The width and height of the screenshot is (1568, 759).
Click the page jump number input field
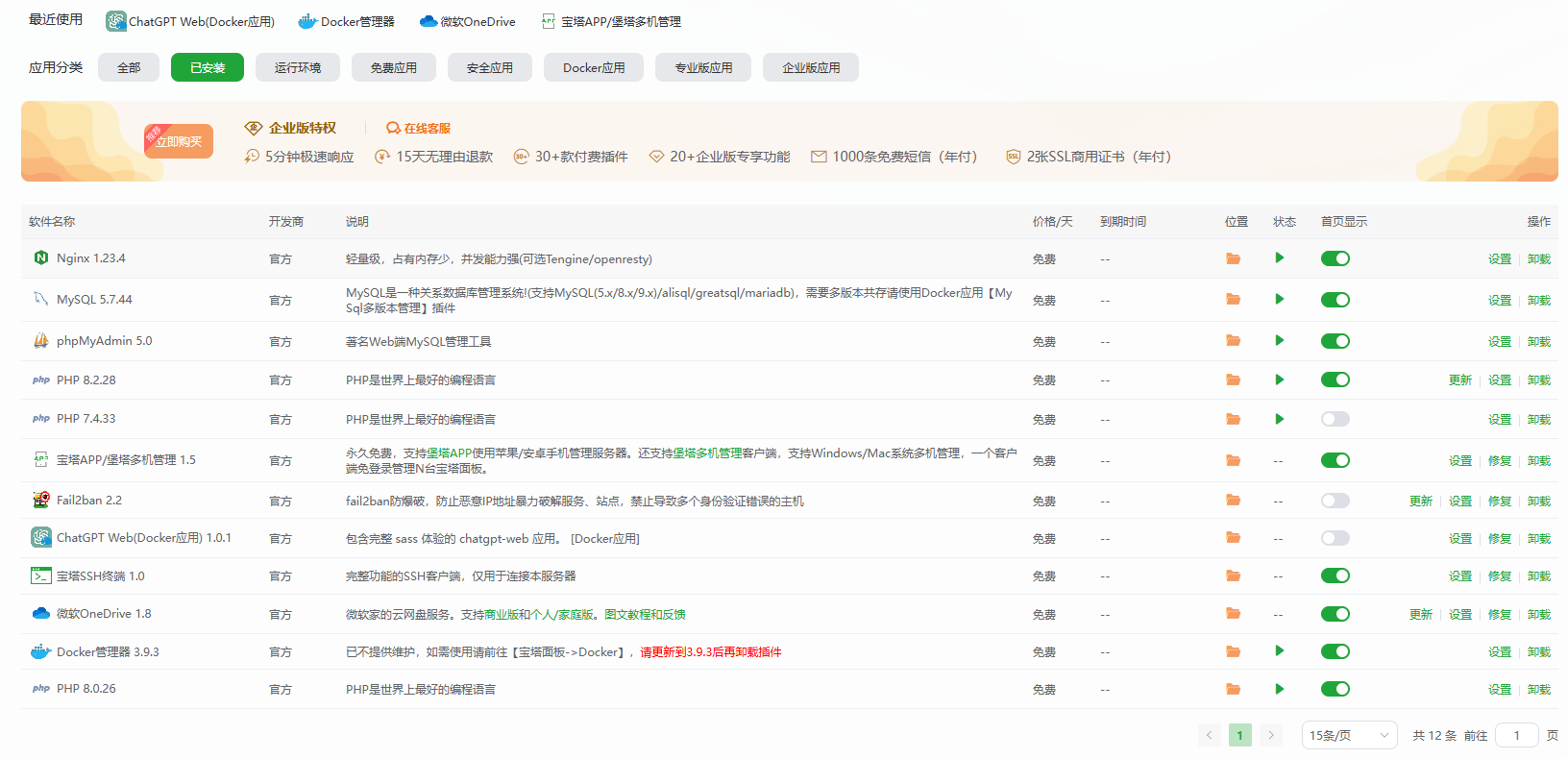1517,735
